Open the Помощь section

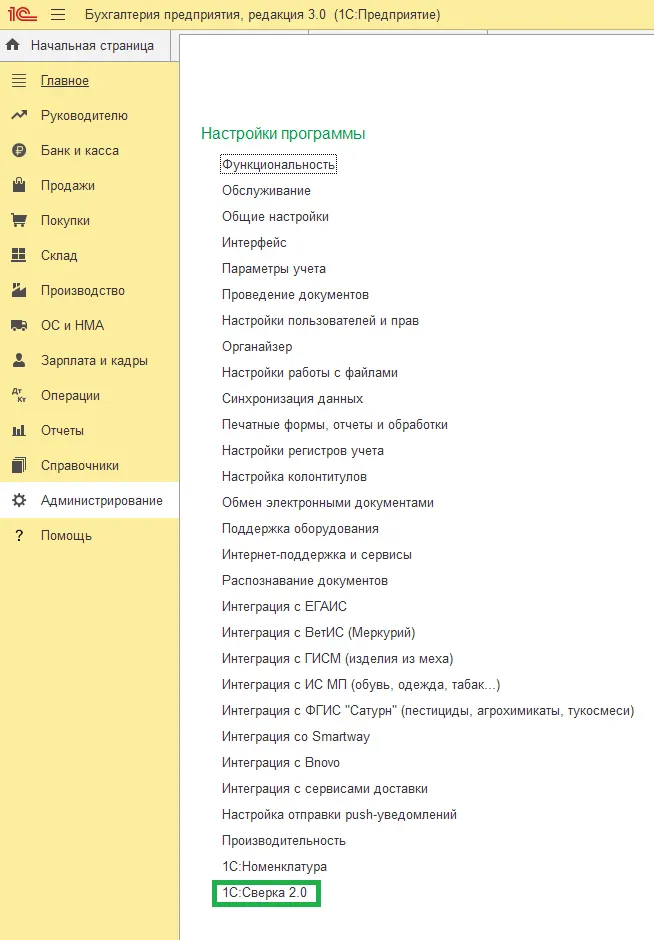click(x=66, y=535)
